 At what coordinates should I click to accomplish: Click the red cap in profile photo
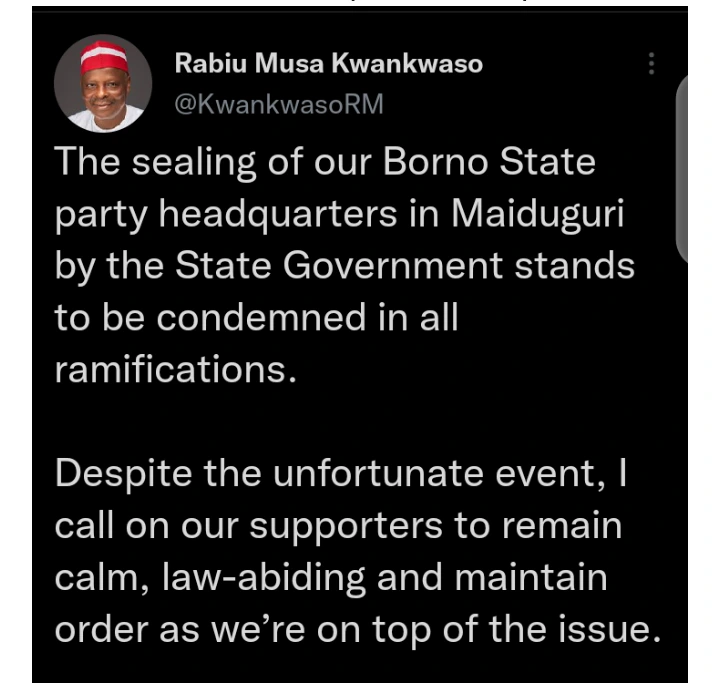(x=103, y=58)
